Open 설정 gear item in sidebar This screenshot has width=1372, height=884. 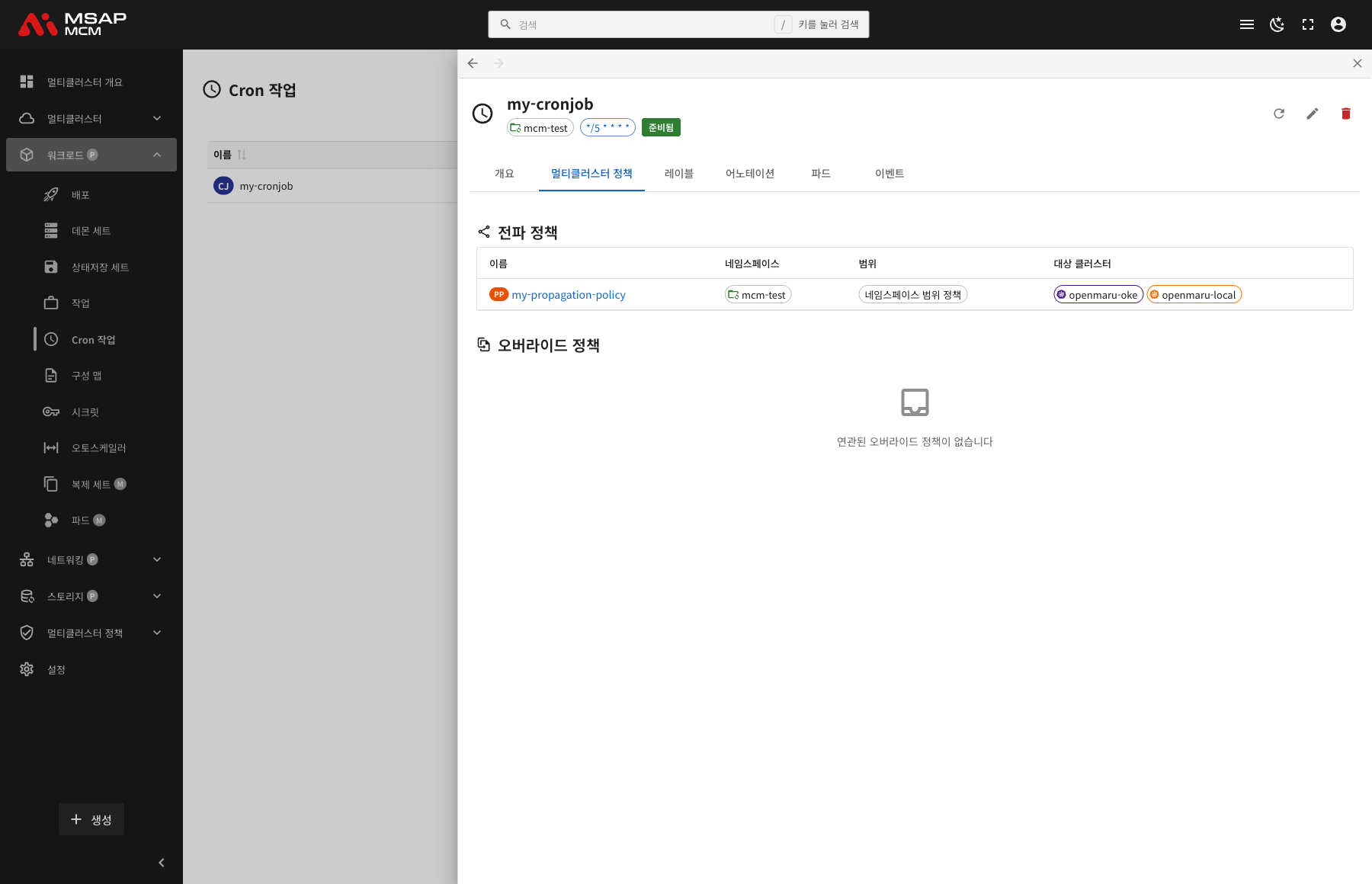click(91, 670)
